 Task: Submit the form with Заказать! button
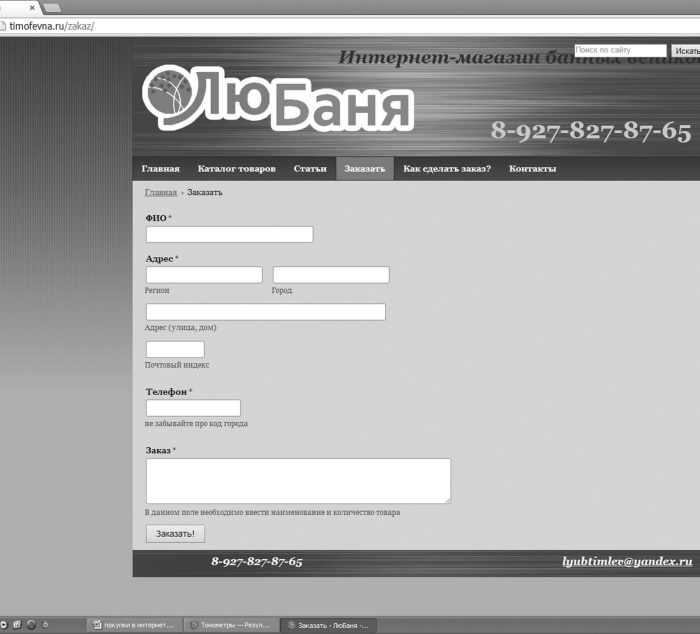pyautogui.click(x=175, y=534)
